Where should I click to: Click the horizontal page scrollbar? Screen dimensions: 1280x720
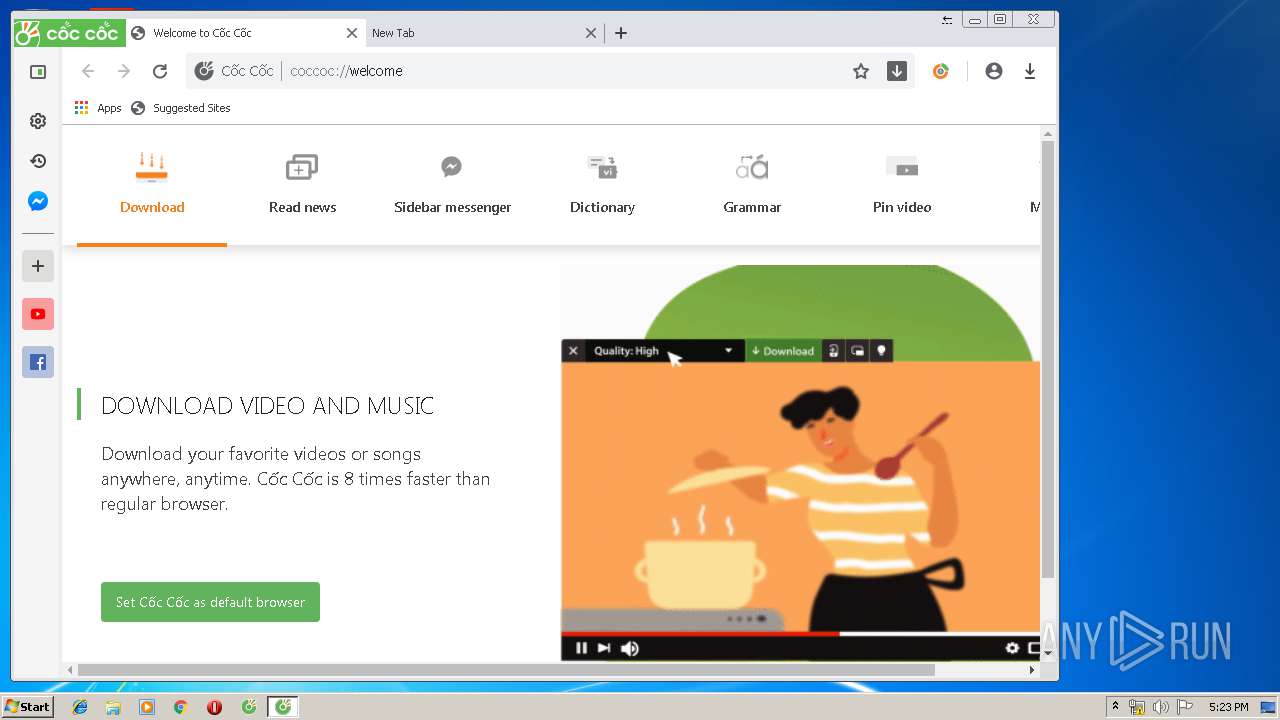[506, 670]
